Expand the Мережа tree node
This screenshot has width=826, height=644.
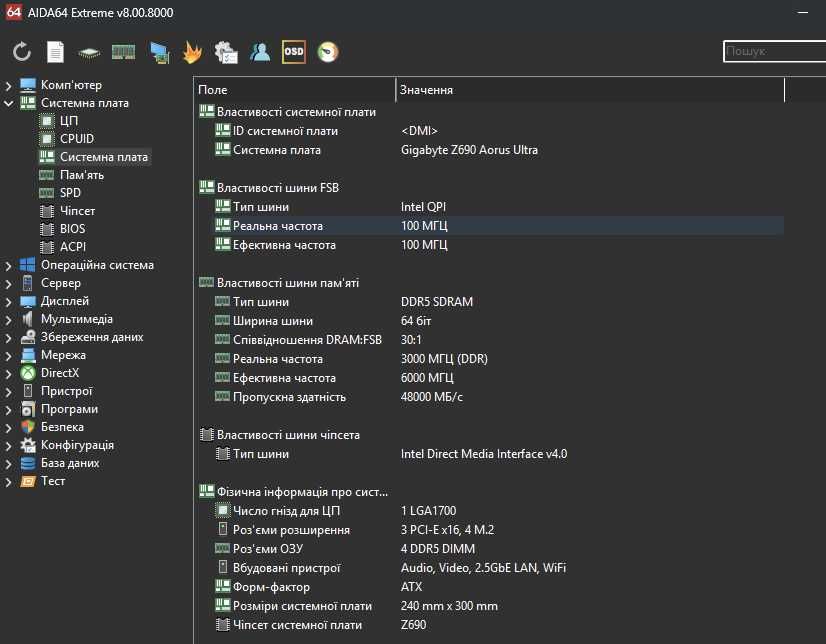[x=8, y=355]
